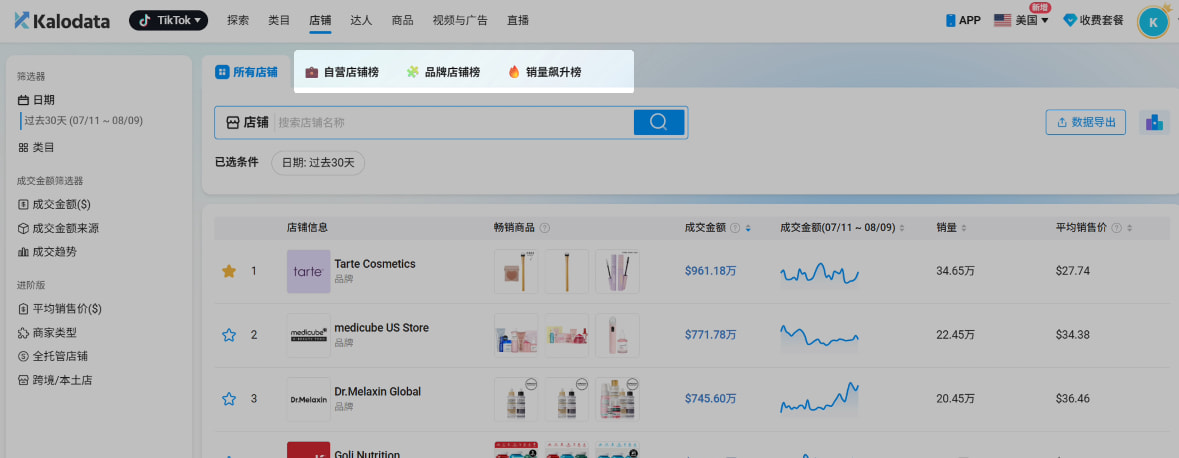Favorite medicube US Store star
The height and width of the screenshot is (458, 1179).
pos(229,335)
